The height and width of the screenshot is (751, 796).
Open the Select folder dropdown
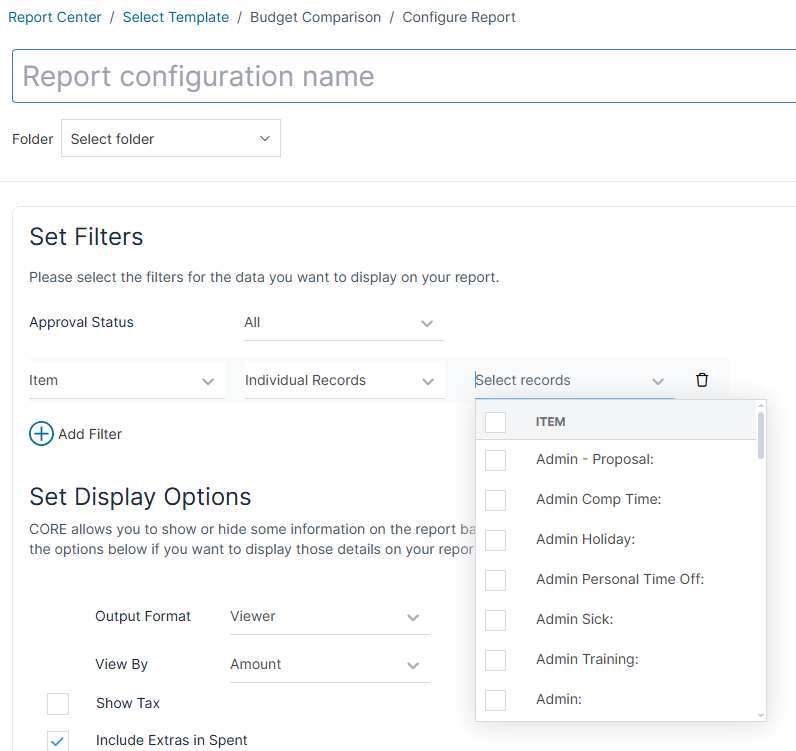click(171, 138)
